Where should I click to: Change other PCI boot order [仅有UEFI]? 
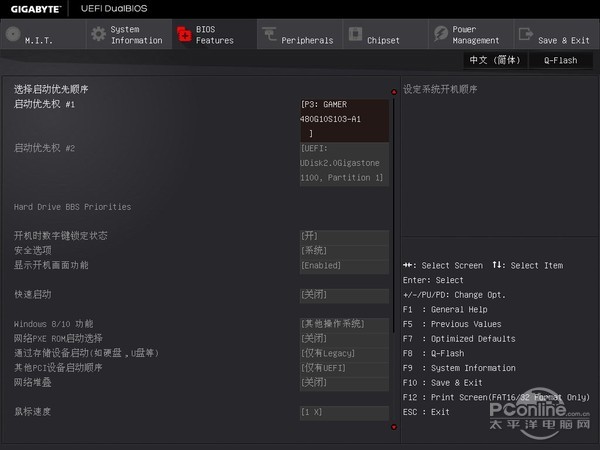344,369
